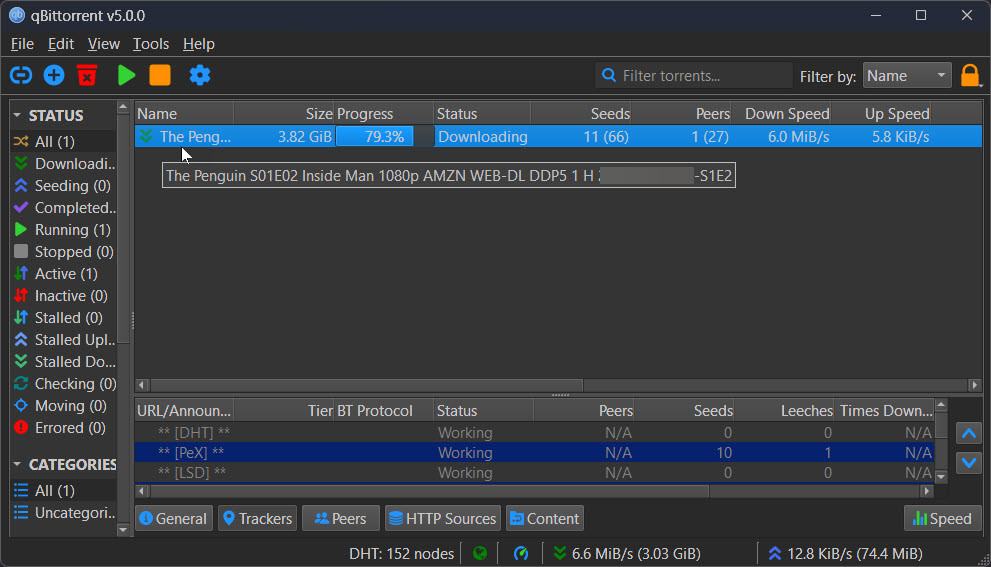Image resolution: width=991 pixels, height=567 pixels.
Task: Select the Completed status filter
Action: (x=63, y=207)
